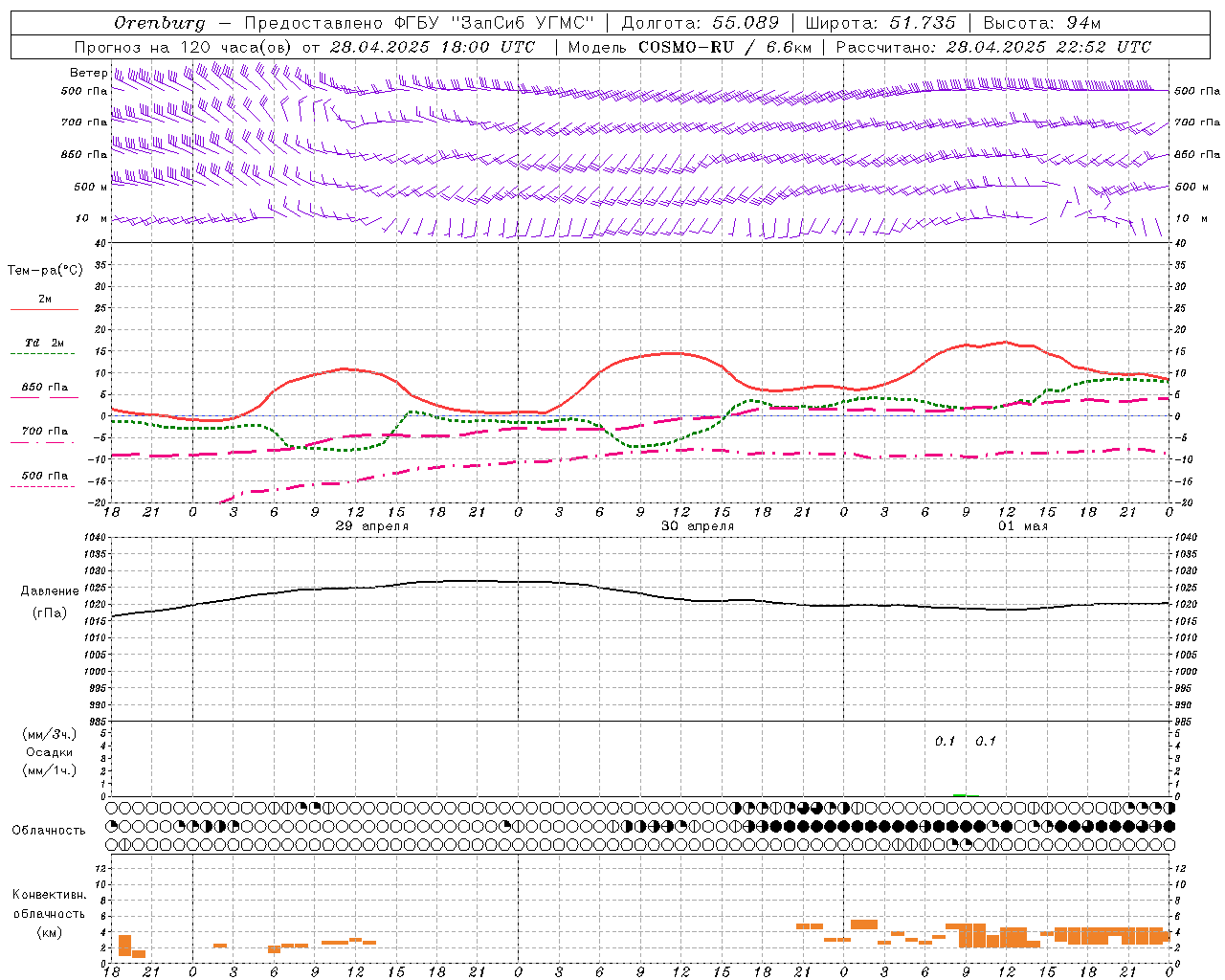Click the 'Модель COSMO-RU / 6.6км' model label

(x=689, y=47)
